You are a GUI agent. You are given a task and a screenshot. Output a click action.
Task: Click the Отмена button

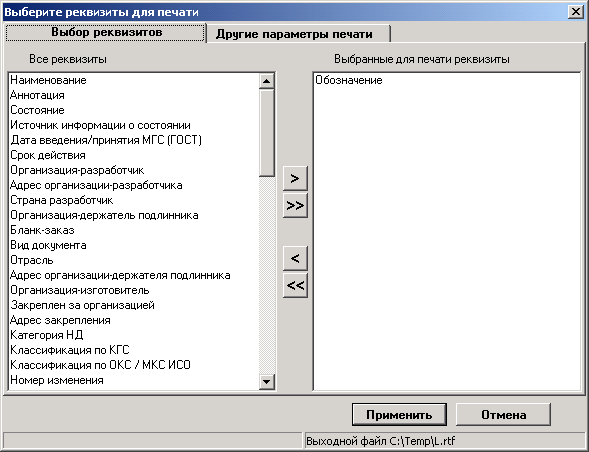point(503,414)
